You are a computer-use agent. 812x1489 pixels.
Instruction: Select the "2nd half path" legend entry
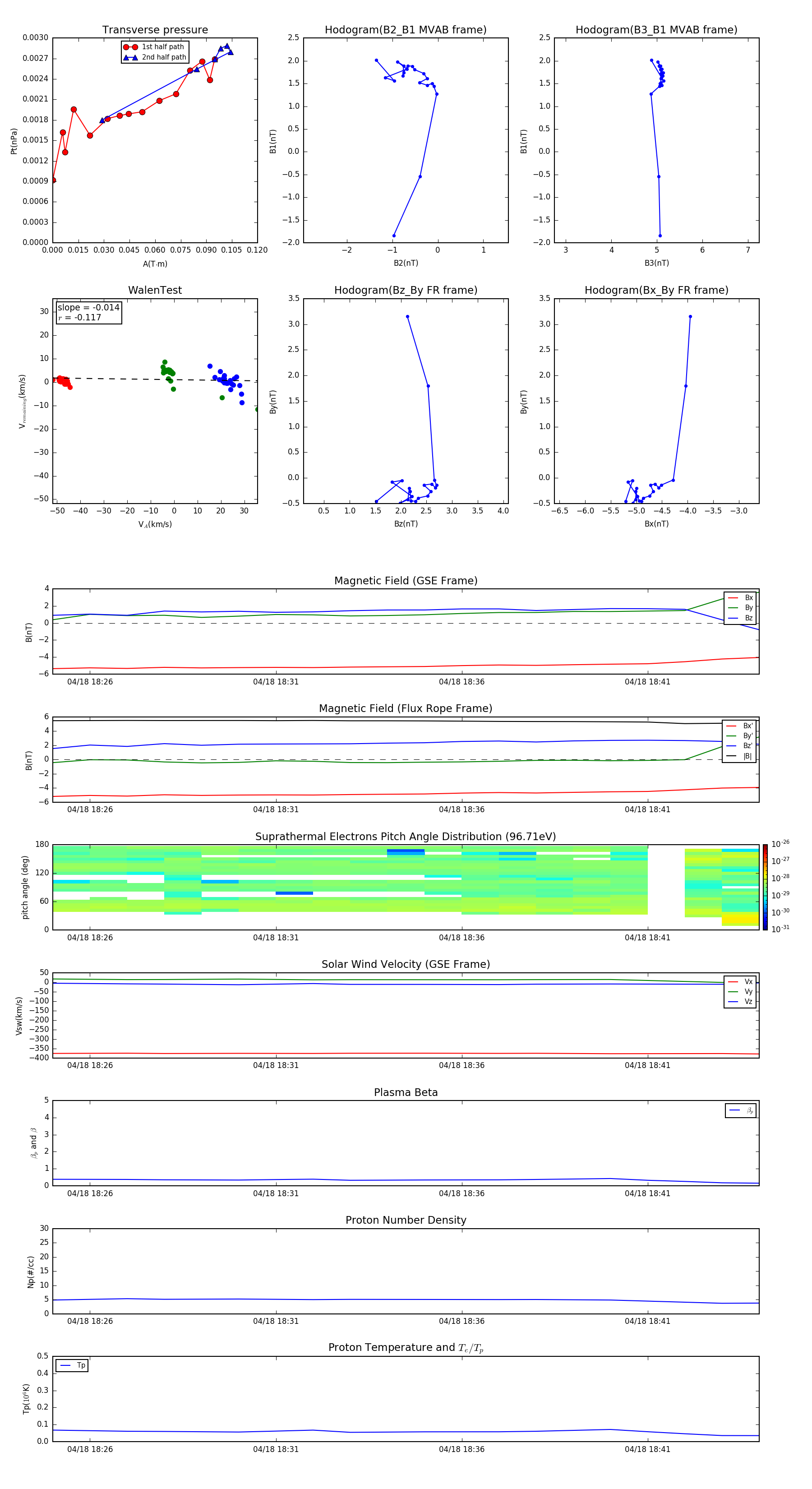click(x=155, y=57)
